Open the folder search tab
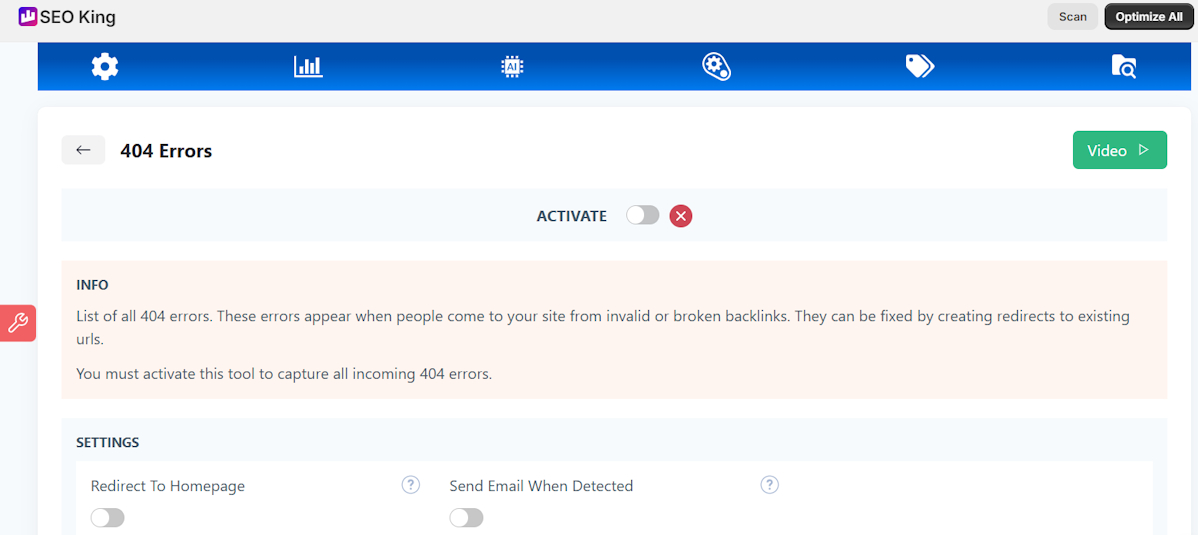Viewport: 1198px width, 535px height. (x=1124, y=67)
